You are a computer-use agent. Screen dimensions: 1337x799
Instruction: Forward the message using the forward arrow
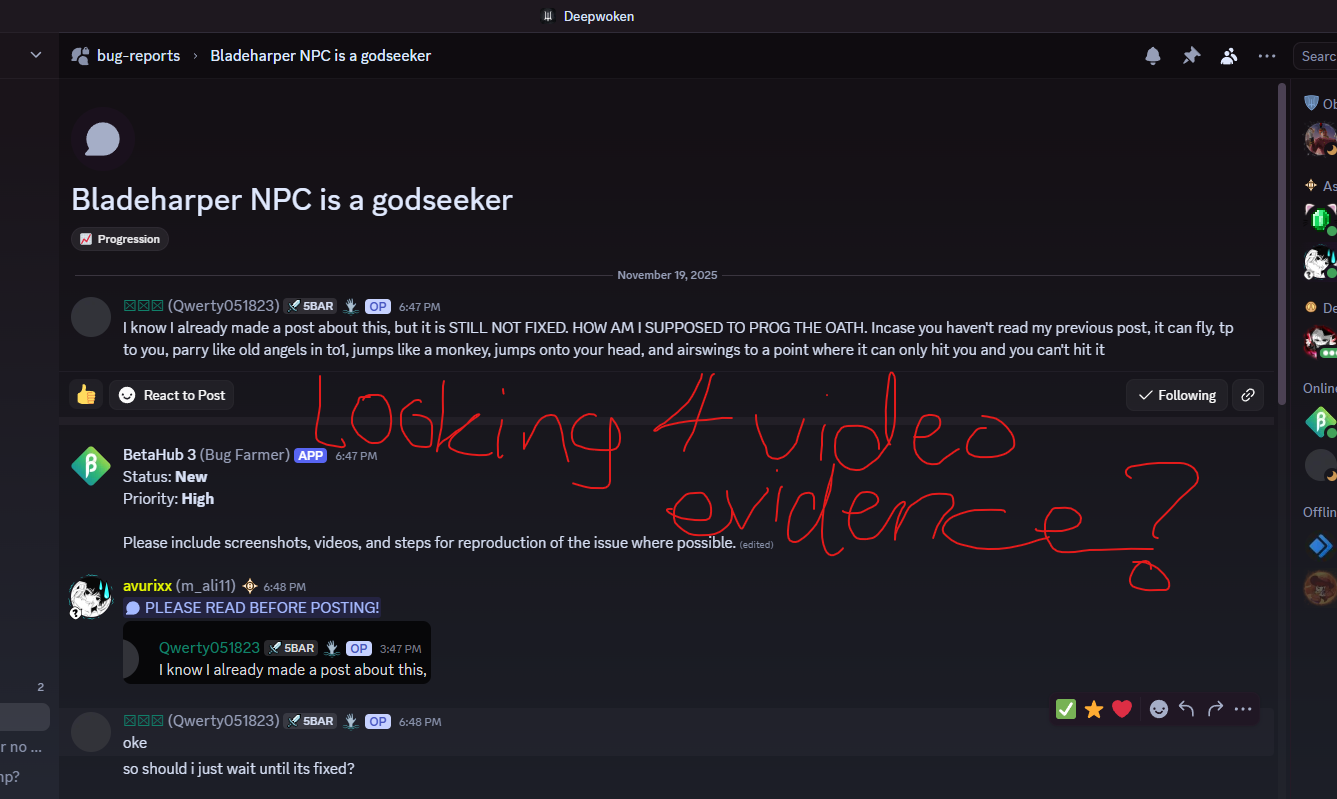pos(1215,709)
